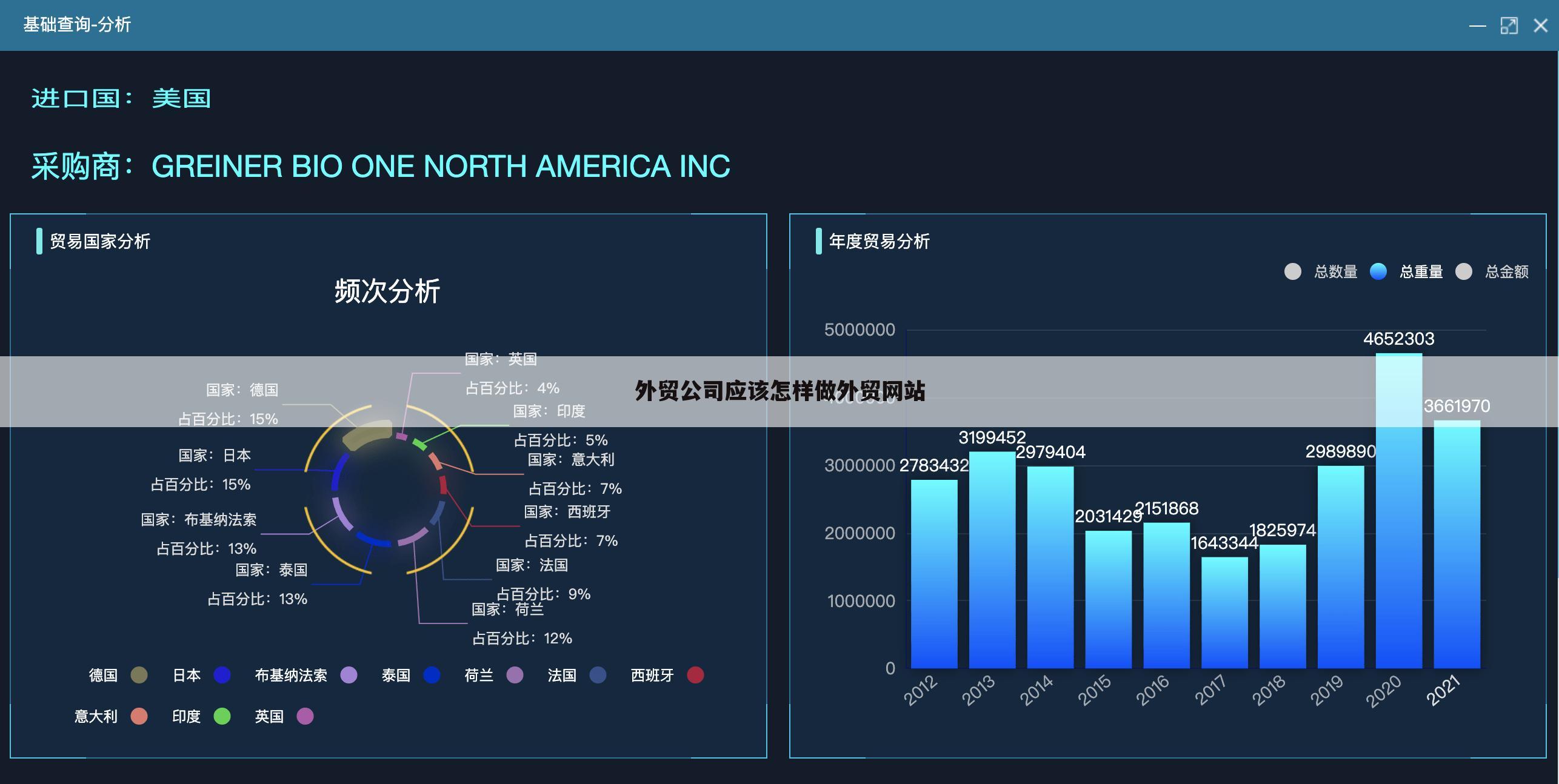
Task: Select the 日本 legend dot
Action: [222, 675]
